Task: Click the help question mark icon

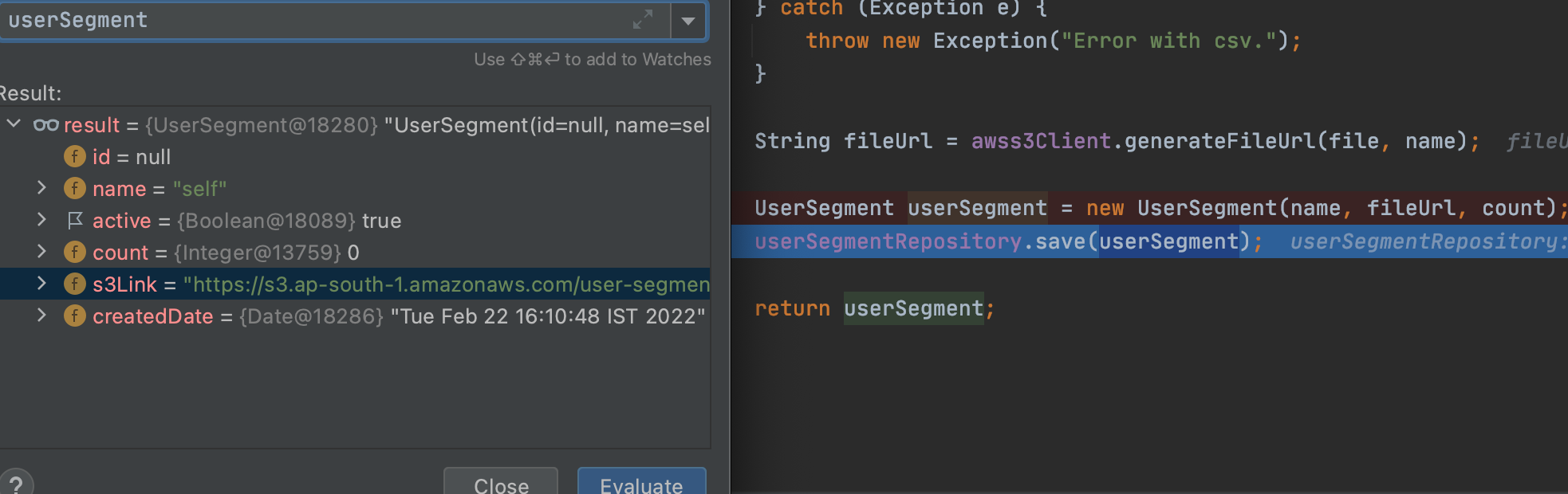Action: point(16,484)
